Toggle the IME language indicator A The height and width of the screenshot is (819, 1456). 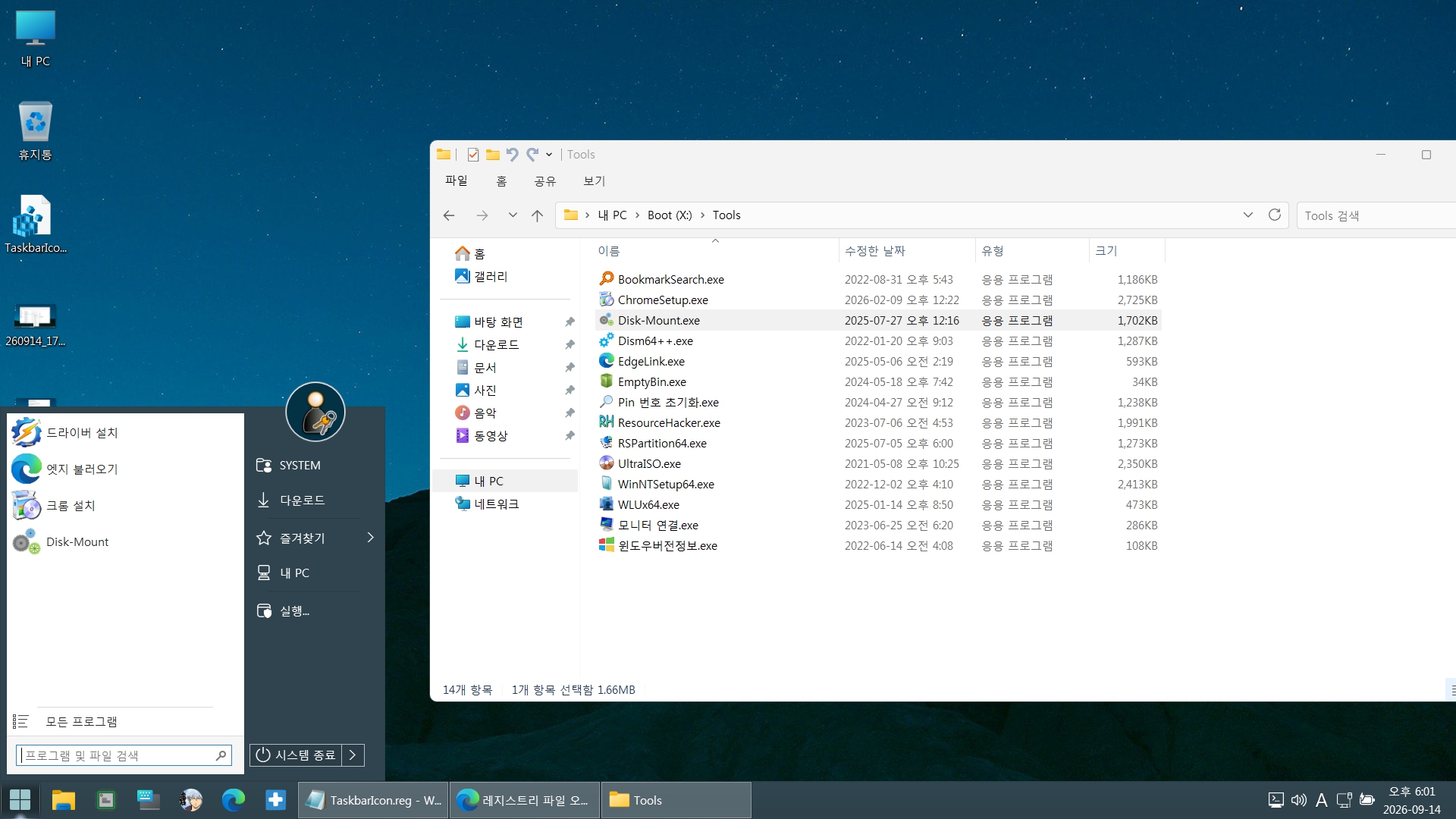[x=1321, y=800]
